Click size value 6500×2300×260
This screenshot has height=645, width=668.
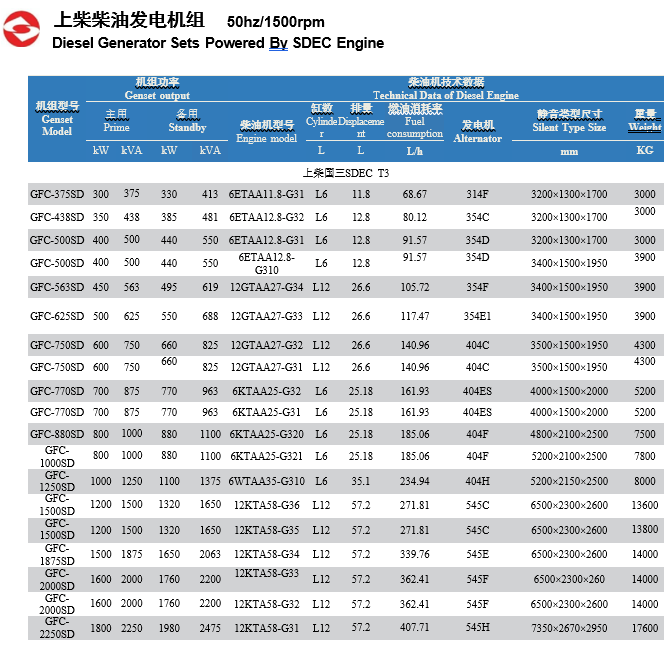point(569,579)
